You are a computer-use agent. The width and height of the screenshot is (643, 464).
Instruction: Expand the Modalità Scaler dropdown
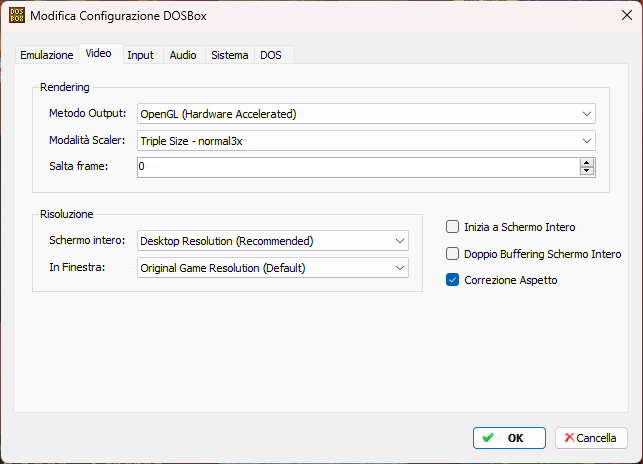366,141
